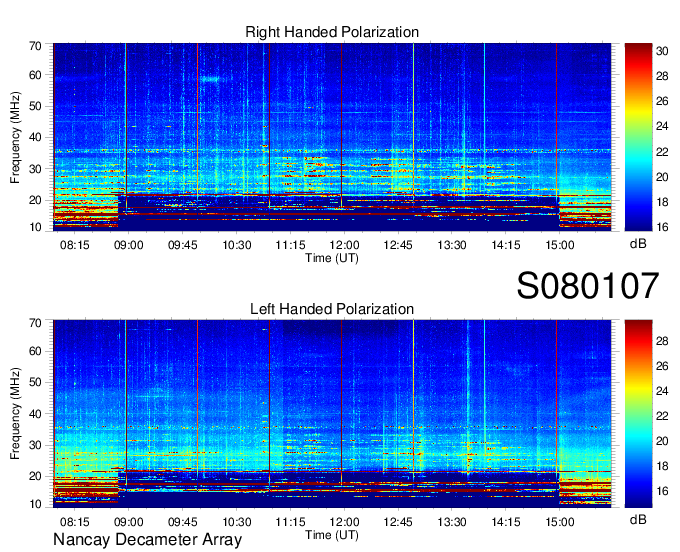Click 60 frequency tick of Right Handed plot
The height and width of the screenshot is (552, 680).
pos(36,75)
